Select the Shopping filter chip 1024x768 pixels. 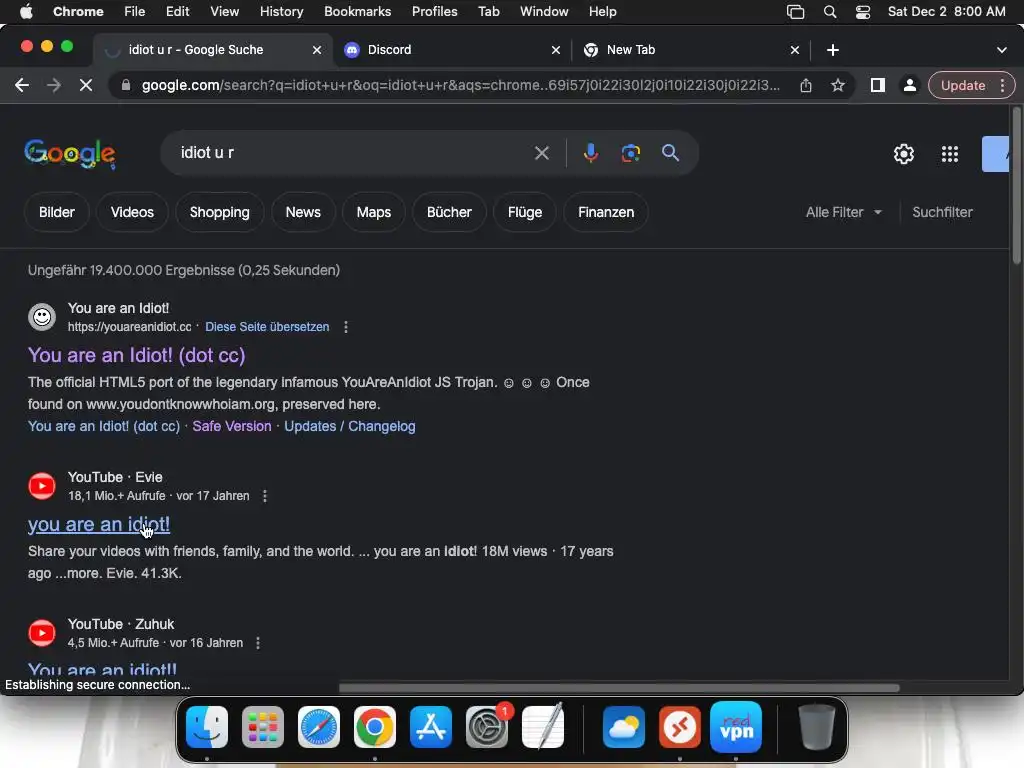219,212
